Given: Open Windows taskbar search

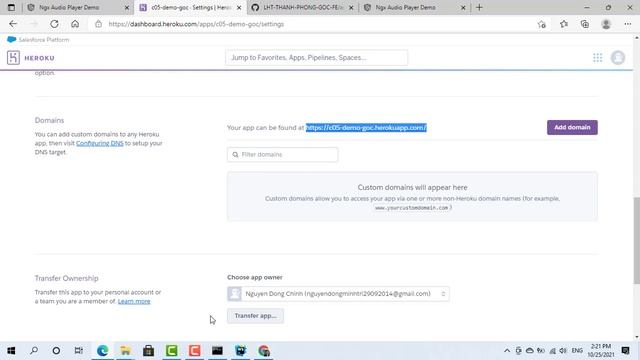Looking at the screenshot, I should 34,351.
